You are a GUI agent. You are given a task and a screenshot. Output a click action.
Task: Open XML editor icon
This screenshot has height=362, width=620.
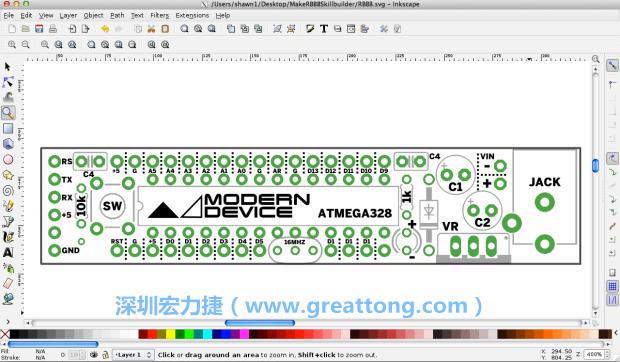point(351,29)
